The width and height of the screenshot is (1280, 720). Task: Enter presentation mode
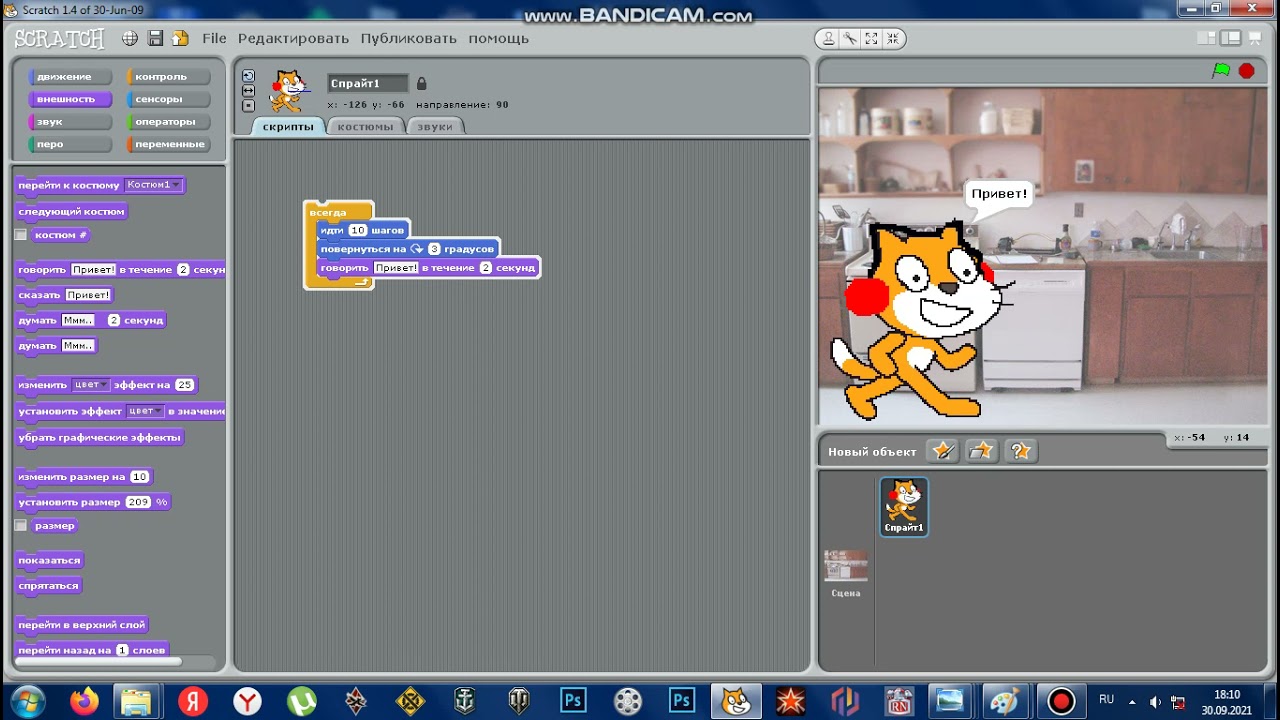[x=1256, y=38]
